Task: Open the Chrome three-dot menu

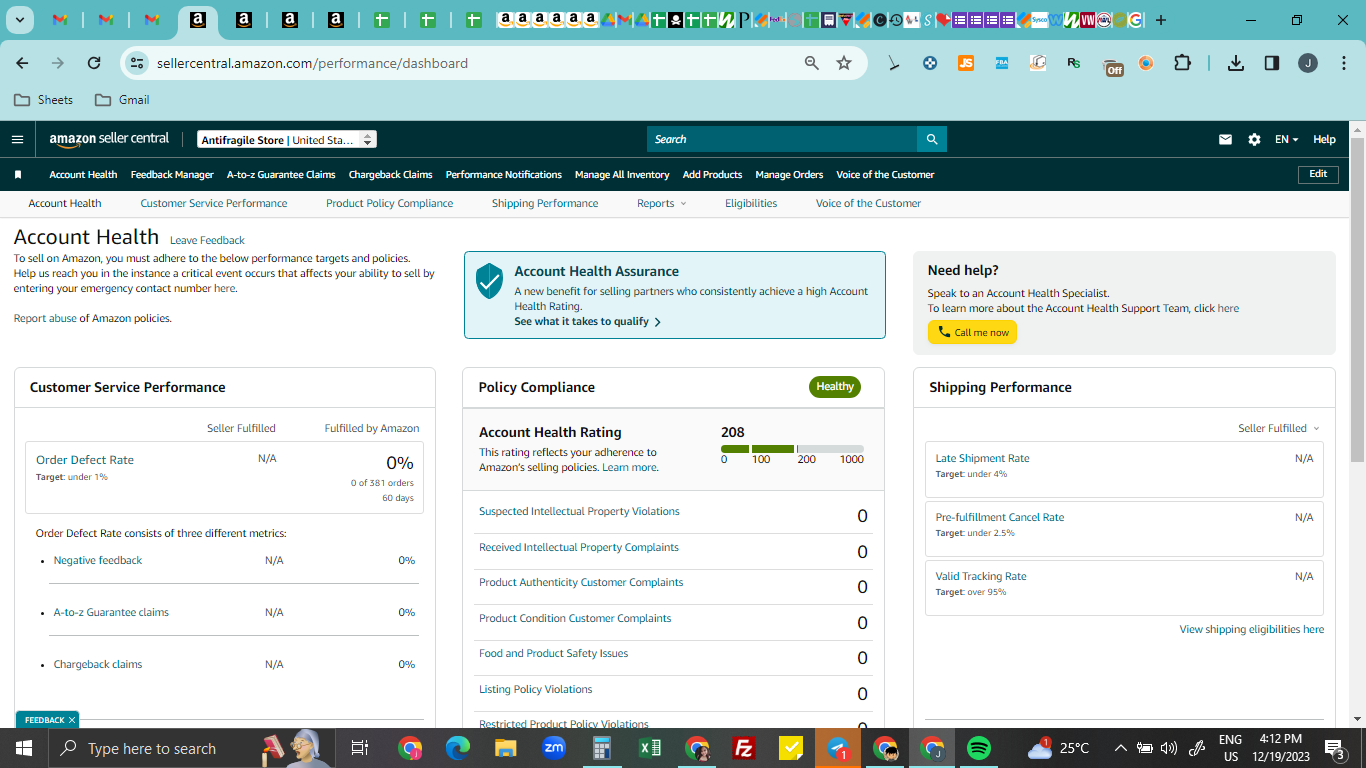Action: (1342, 63)
